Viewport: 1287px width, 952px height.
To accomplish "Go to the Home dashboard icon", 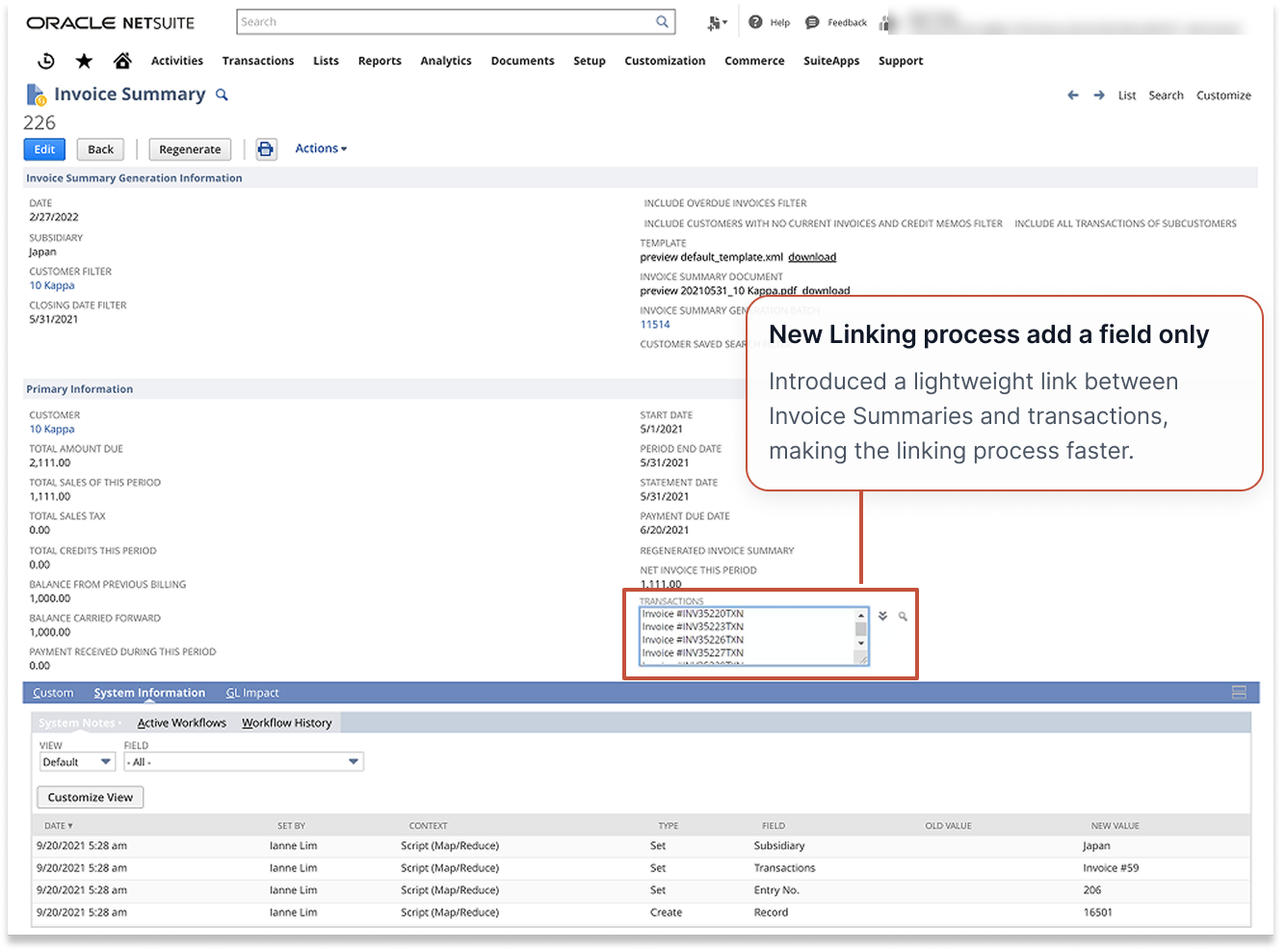I will point(122,61).
